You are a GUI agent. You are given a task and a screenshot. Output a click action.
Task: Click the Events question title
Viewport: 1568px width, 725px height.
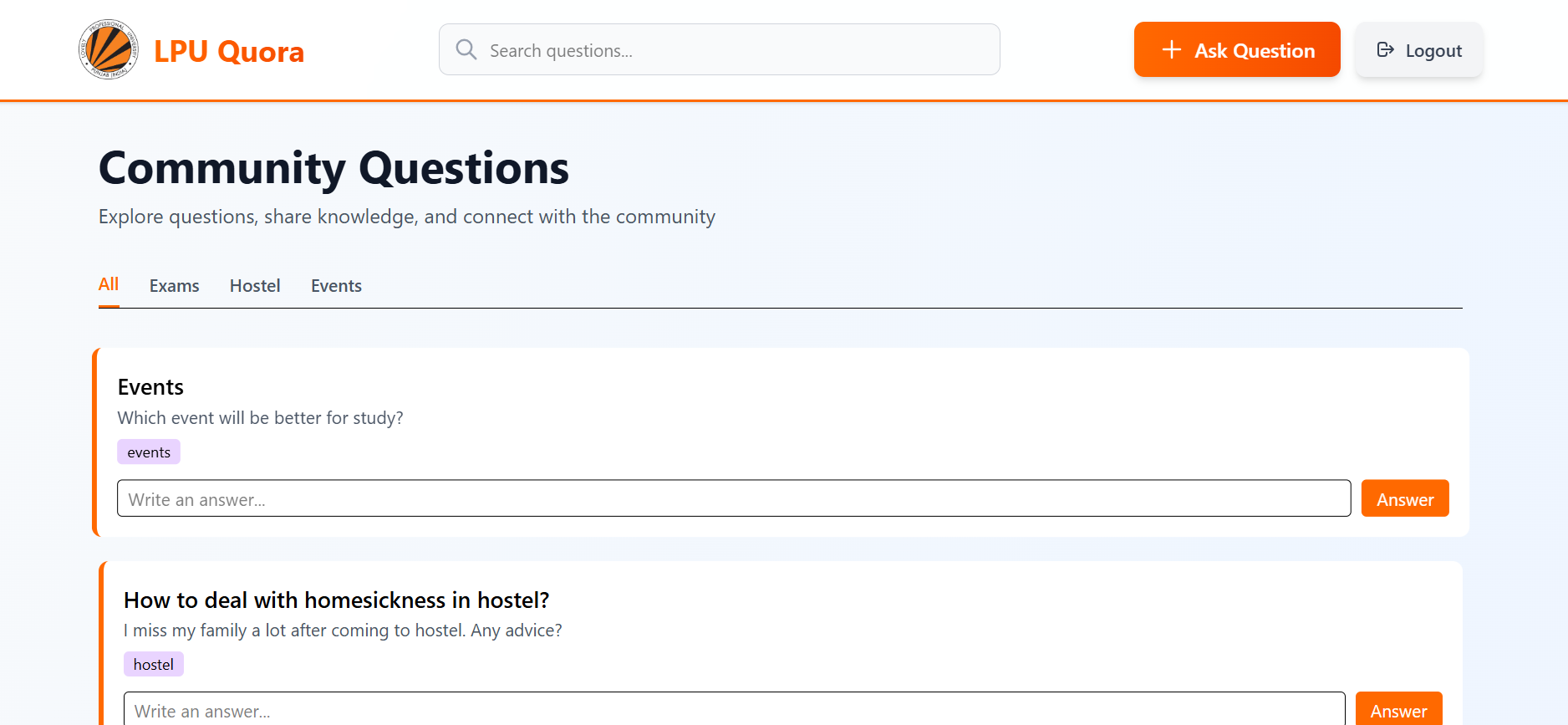point(150,386)
